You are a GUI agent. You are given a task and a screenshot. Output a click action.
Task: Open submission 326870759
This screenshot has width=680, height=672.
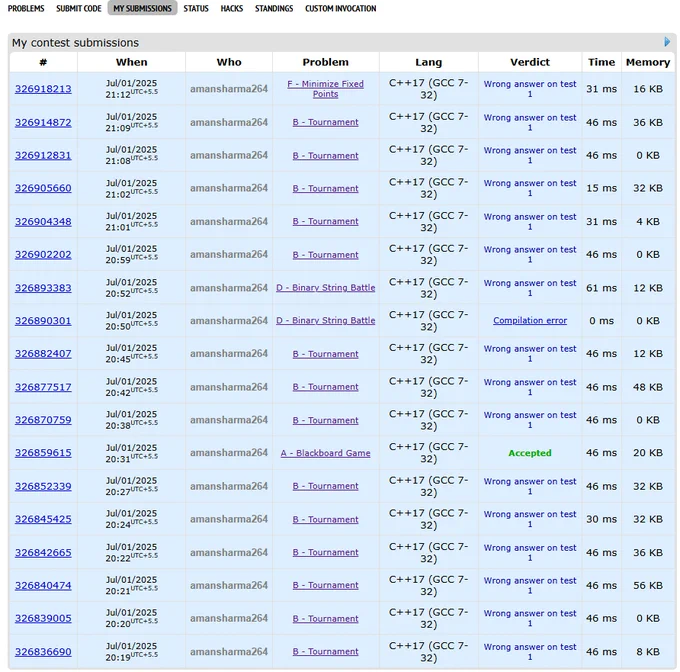tap(43, 420)
